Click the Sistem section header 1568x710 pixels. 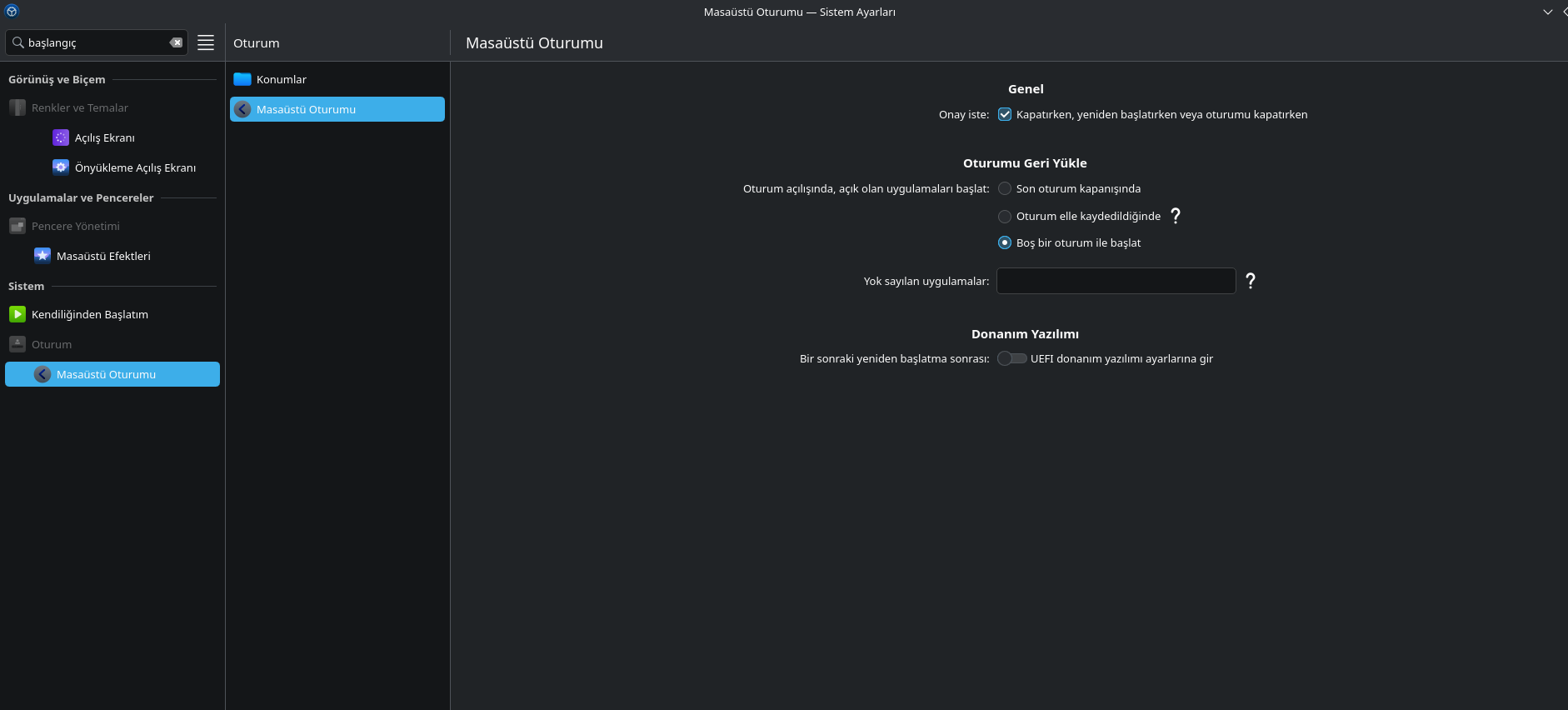[26, 287]
